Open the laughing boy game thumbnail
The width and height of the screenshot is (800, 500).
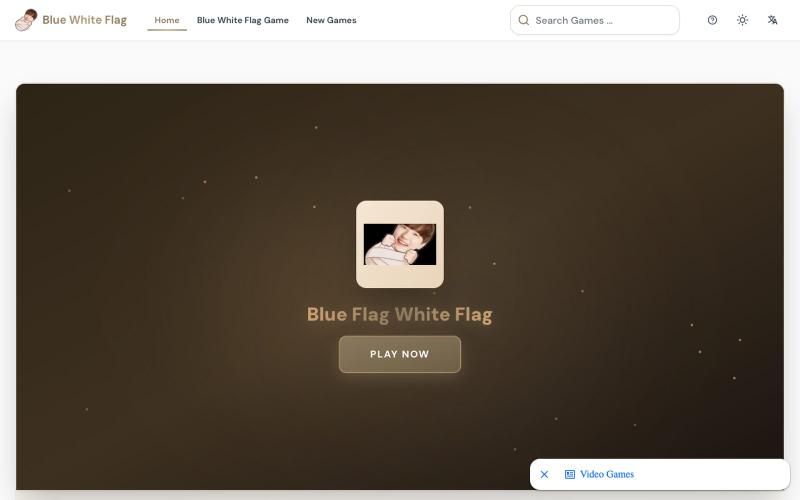(x=399, y=244)
